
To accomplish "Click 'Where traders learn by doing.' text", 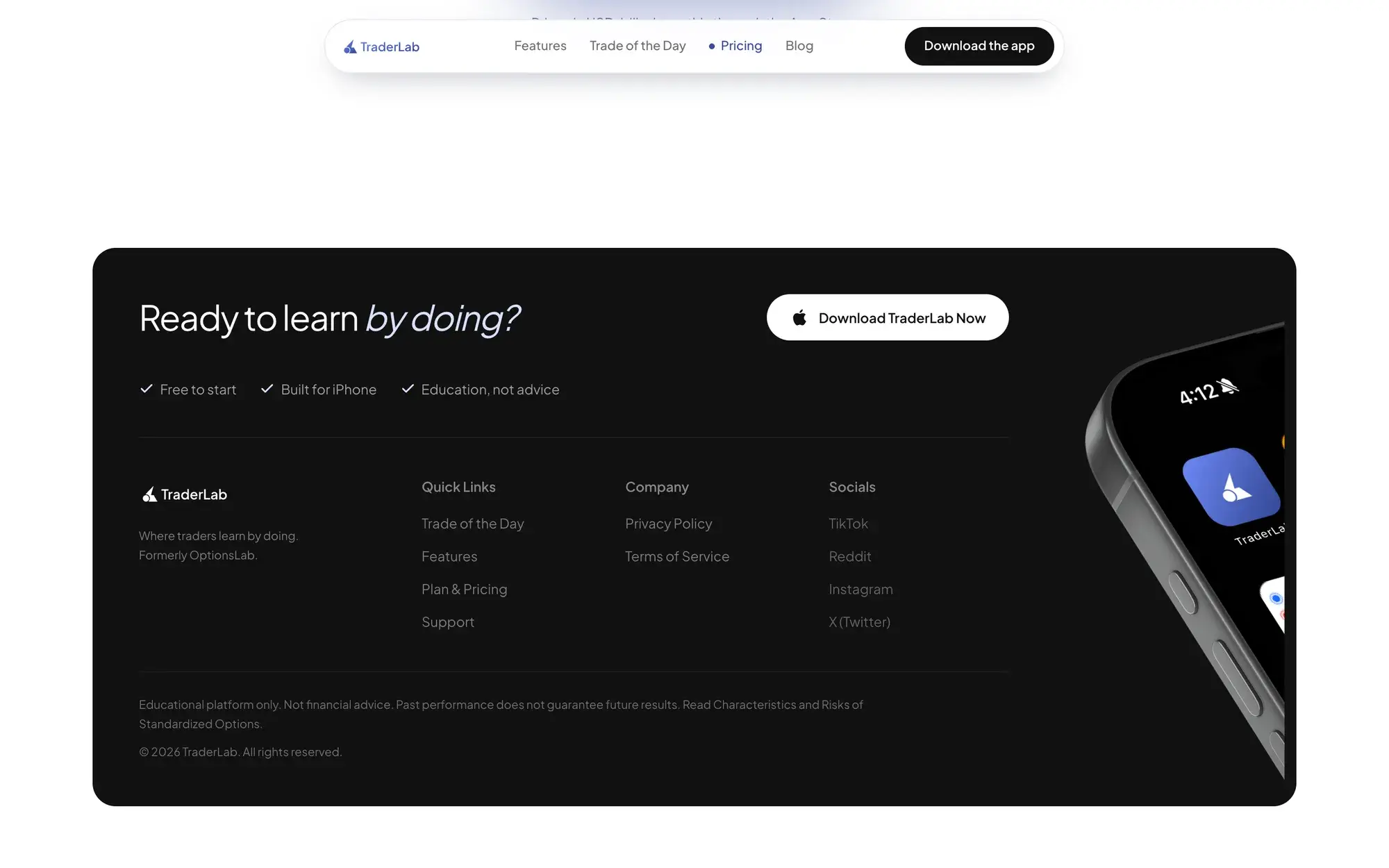I will 218,536.
